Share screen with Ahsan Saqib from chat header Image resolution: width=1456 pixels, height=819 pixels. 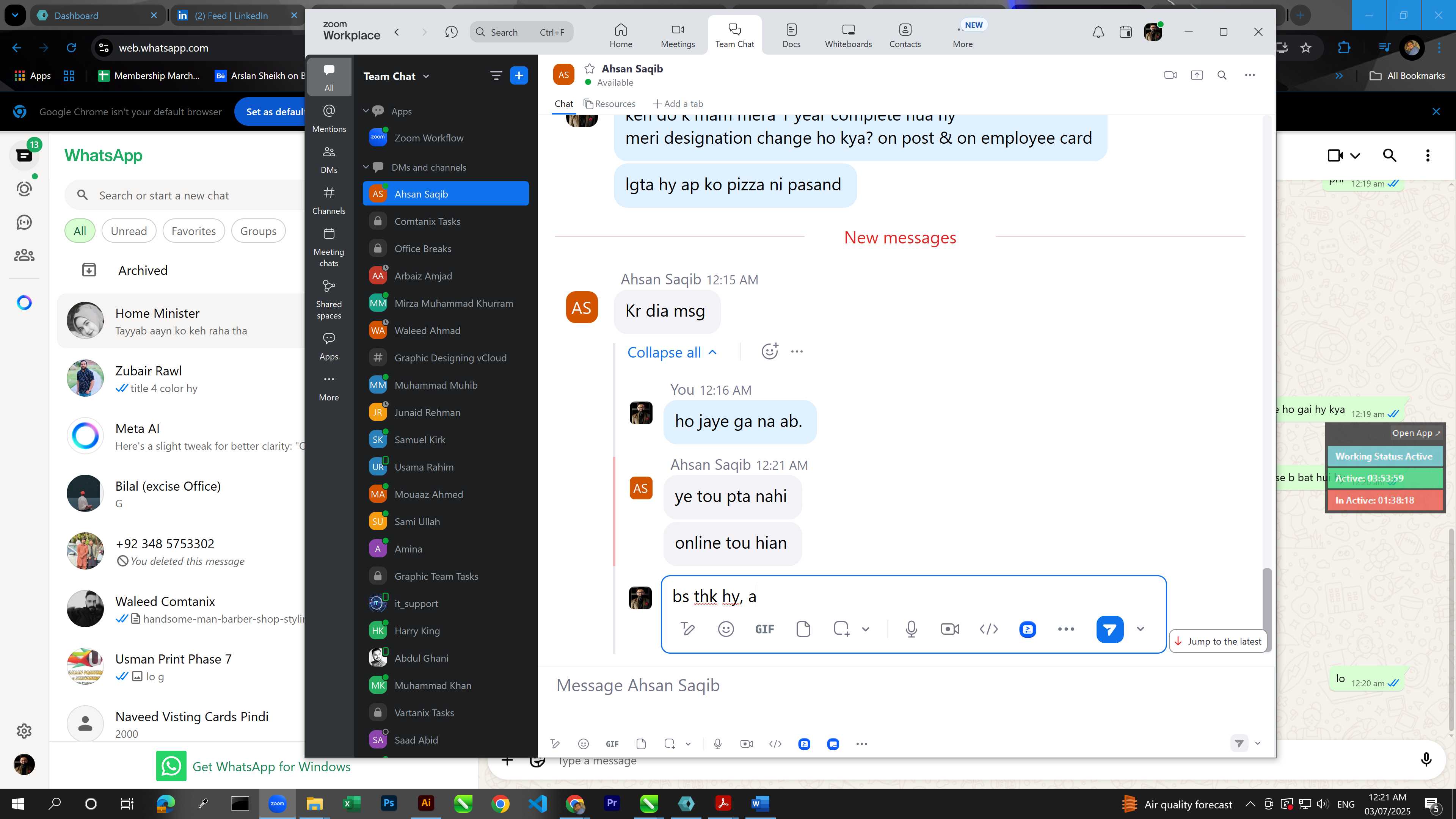[1197, 75]
